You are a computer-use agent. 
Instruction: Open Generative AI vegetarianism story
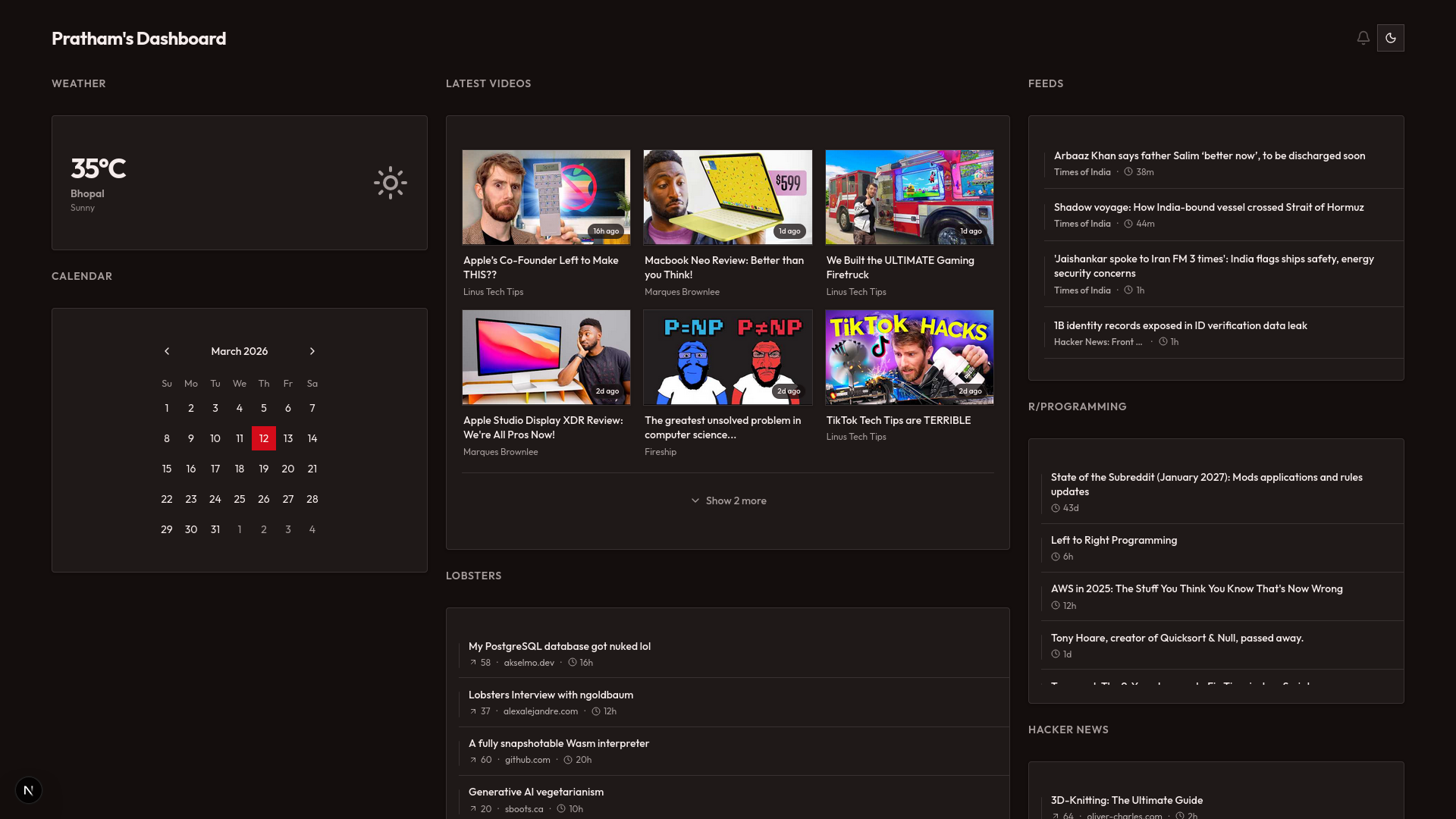tap(536, 792)
